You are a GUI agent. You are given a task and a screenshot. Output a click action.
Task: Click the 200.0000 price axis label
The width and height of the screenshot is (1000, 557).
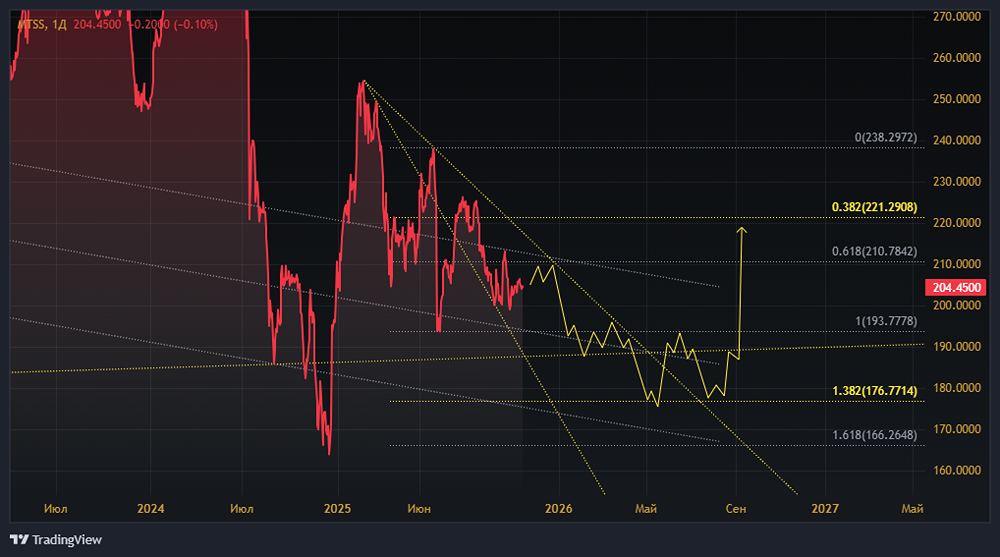click(x=957, y=305)
